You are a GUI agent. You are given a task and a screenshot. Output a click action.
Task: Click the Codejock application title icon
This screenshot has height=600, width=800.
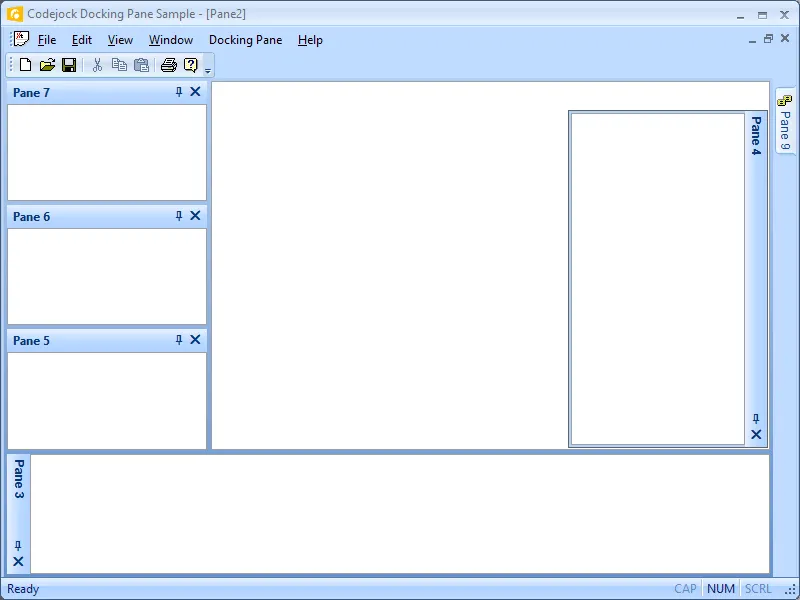tap(15, 14)
